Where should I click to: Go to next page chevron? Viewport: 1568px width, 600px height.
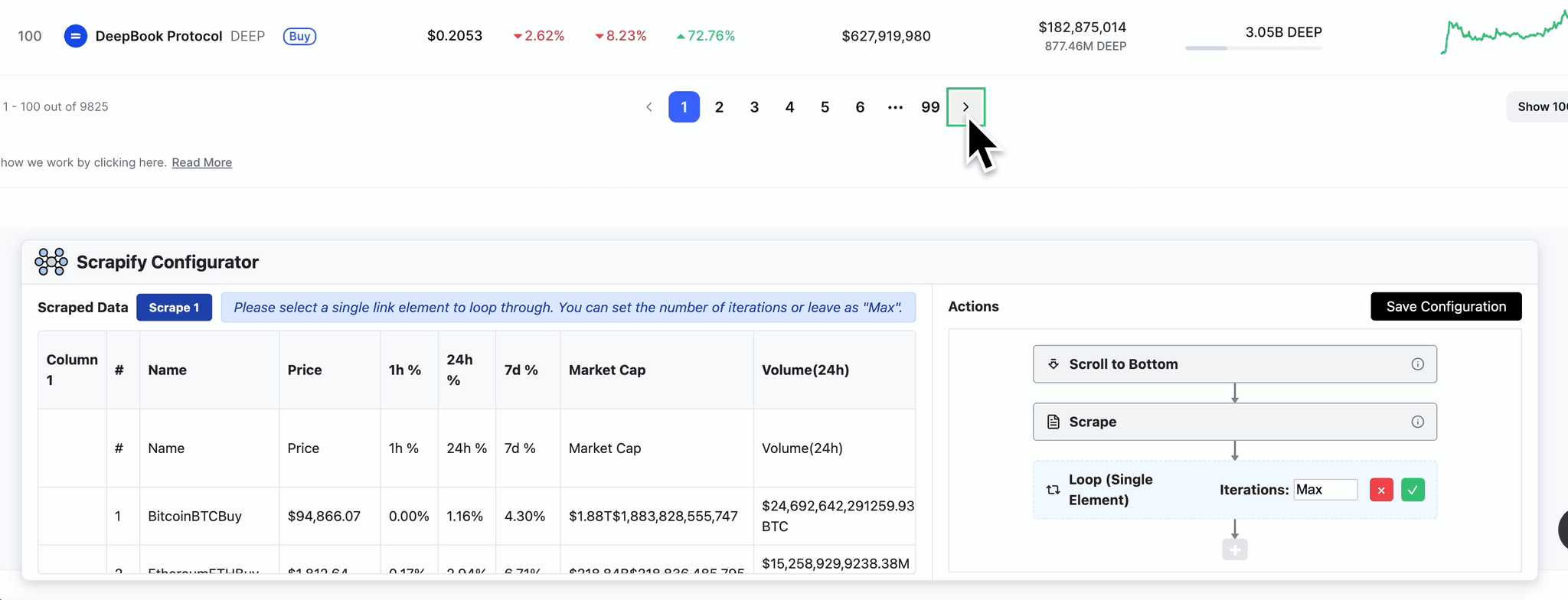(965, 107)
